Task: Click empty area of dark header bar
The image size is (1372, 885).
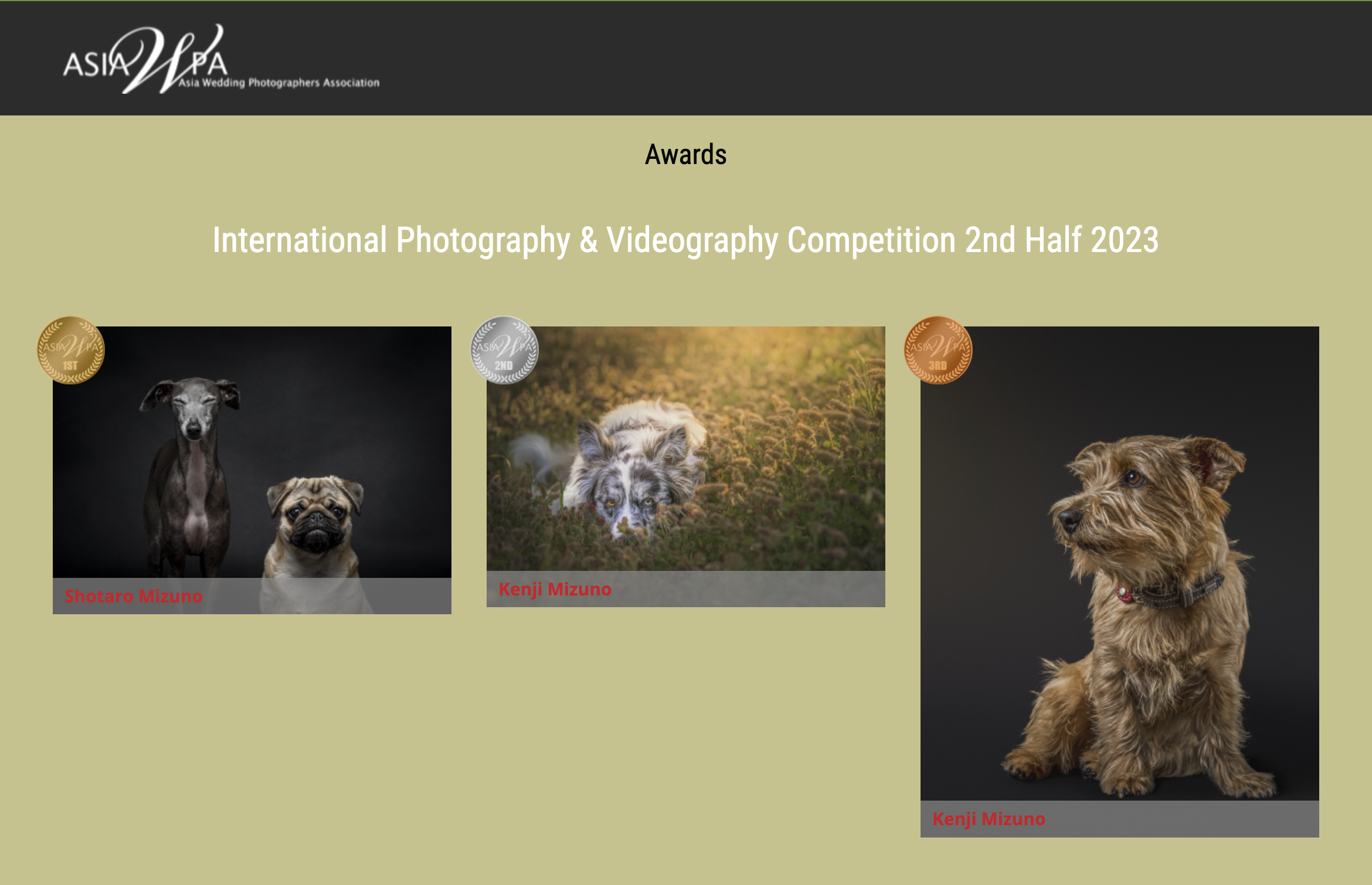Action: coord(879,59)
